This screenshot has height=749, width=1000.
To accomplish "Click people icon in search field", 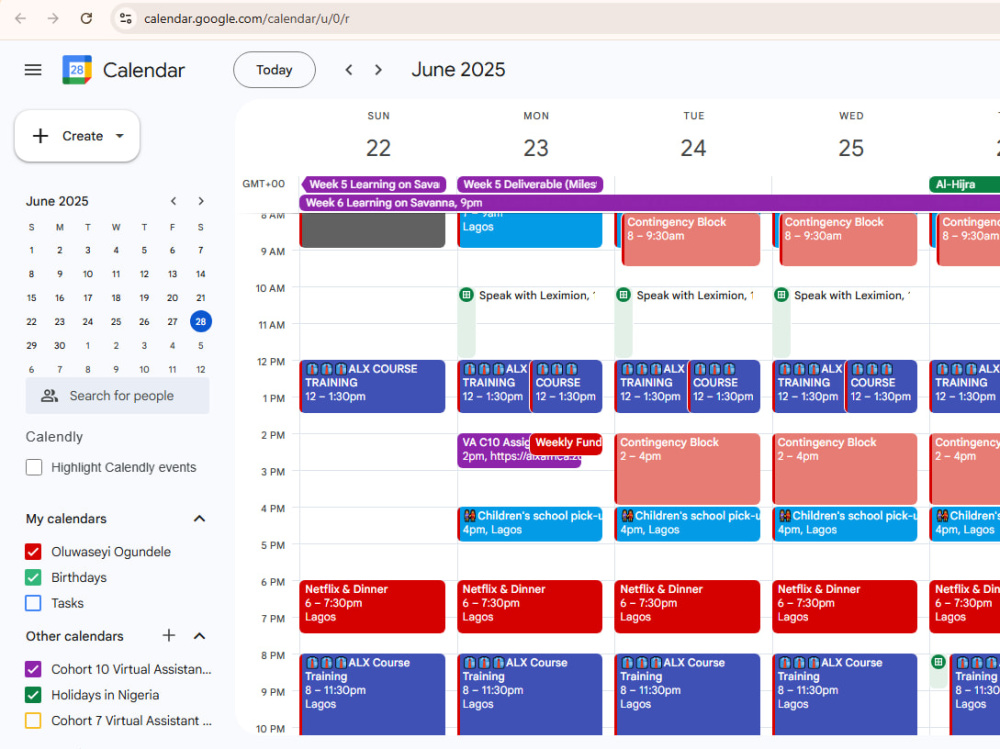I will pos(49,396).
